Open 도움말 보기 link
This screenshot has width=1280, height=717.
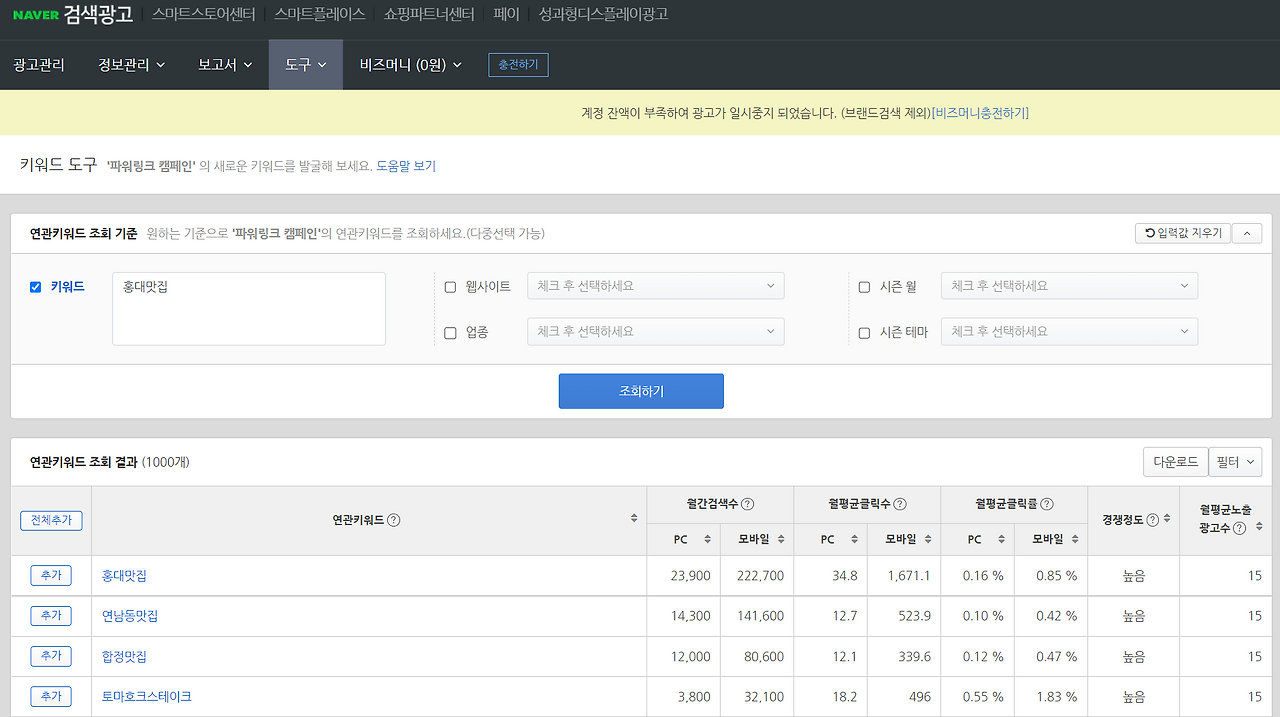point(406,166)
